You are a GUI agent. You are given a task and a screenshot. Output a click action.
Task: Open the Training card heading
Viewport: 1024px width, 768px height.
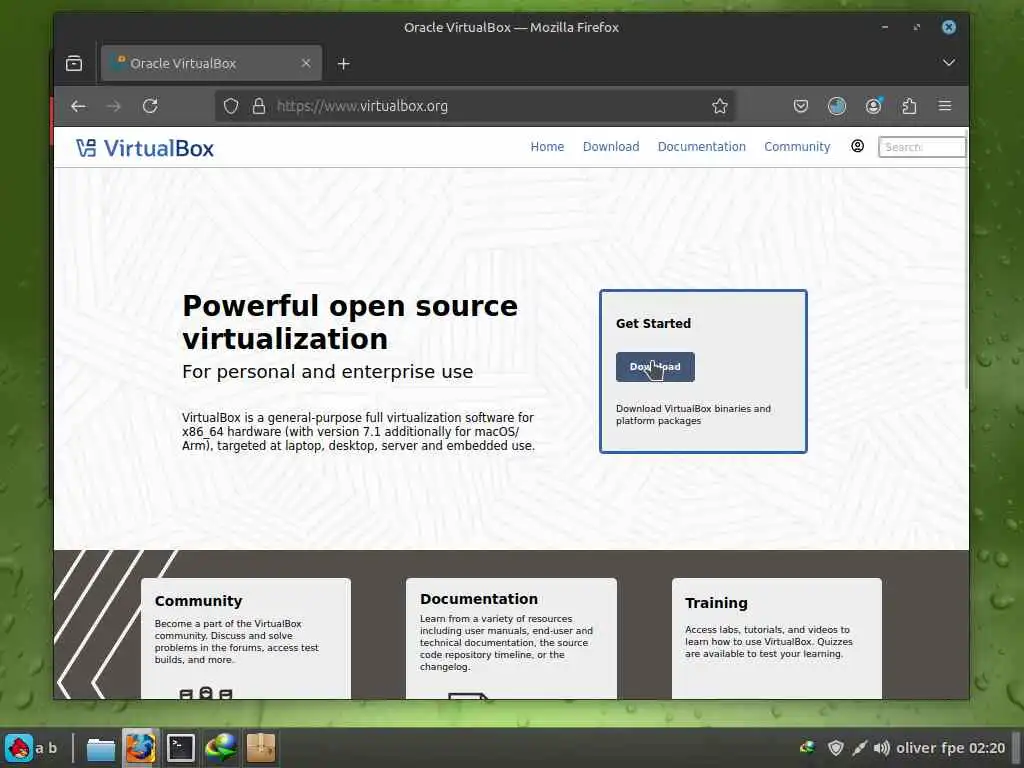pos(716,603)
